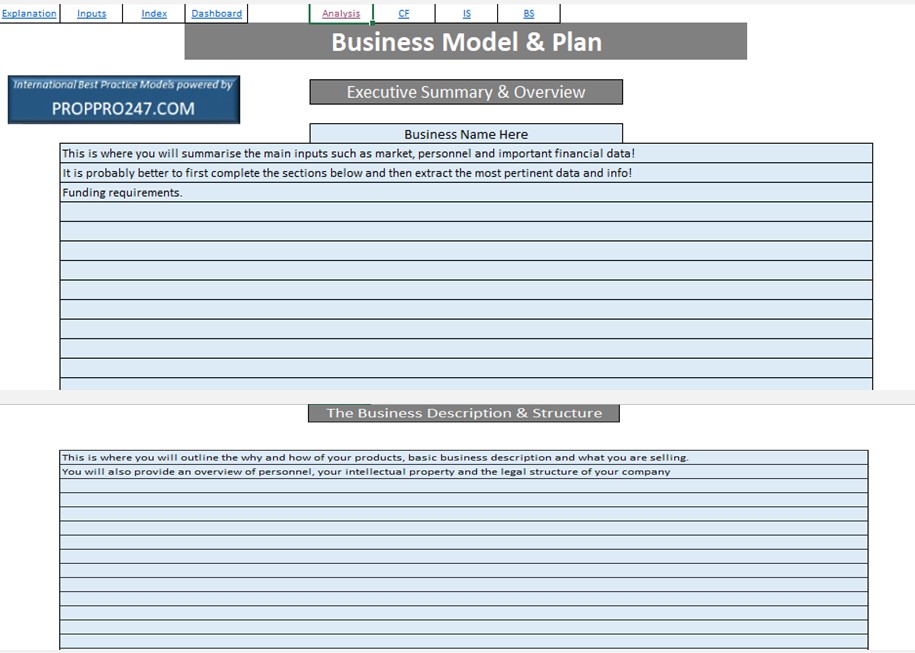This screenshot has width=915, height=653.
Task: Open the Explanation sheet link
Action: click(x=29, y=13)
